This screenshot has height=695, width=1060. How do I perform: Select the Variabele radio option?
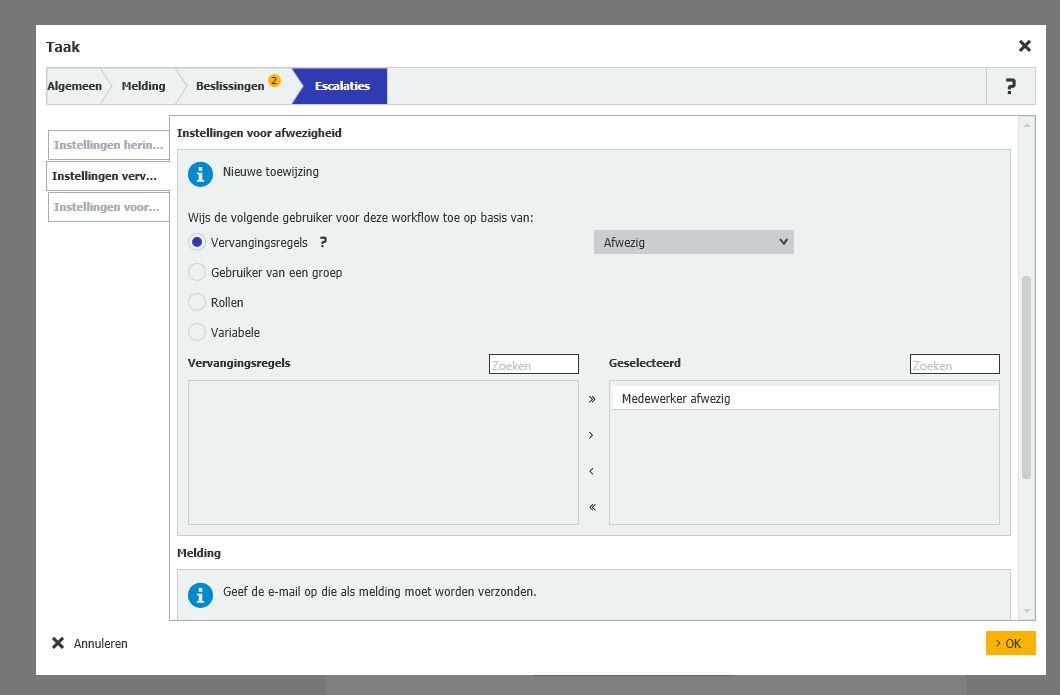pos(197,332)
